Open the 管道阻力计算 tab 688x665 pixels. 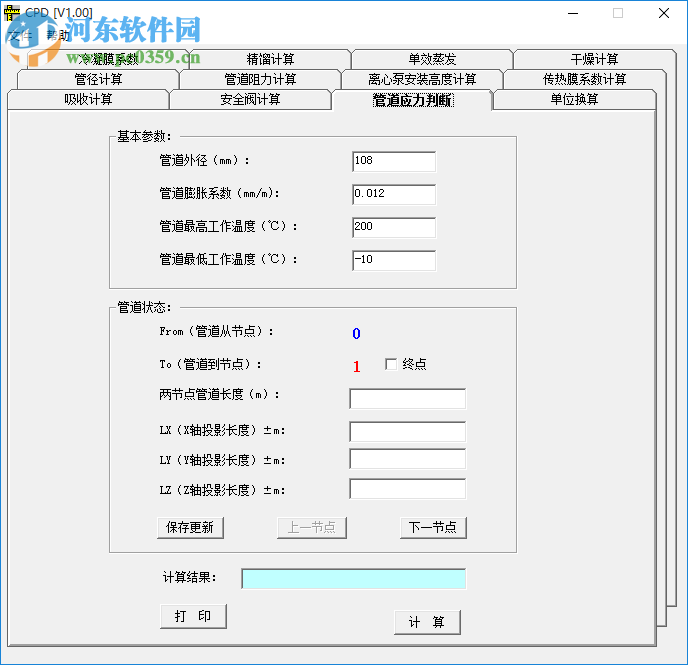pyautogui.click(x=260, y=79)
